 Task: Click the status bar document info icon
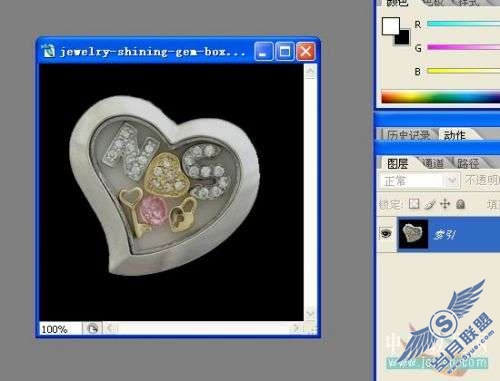92,329
